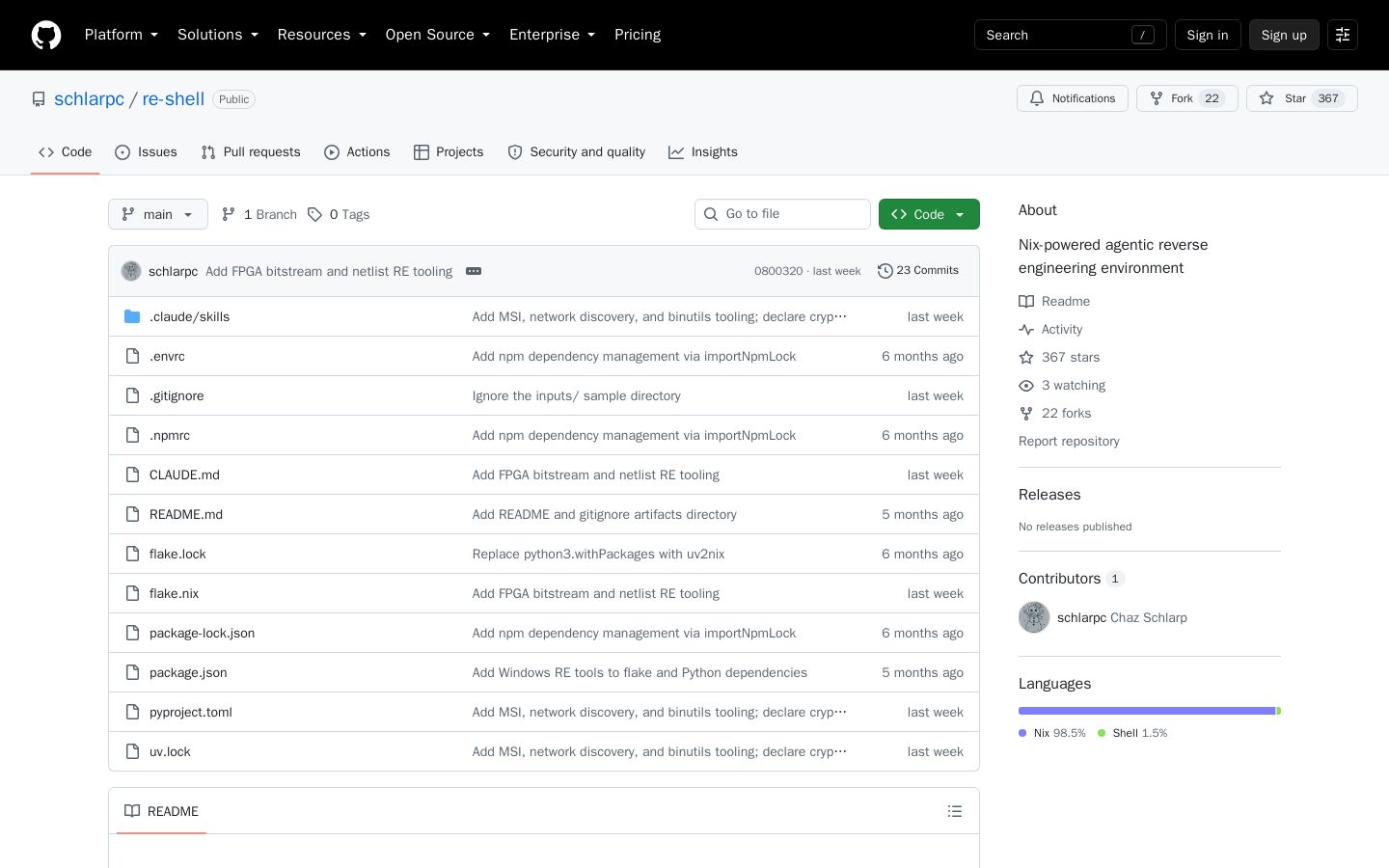Open the Actions tab
1389x868 pixels.
pos(357,152)
